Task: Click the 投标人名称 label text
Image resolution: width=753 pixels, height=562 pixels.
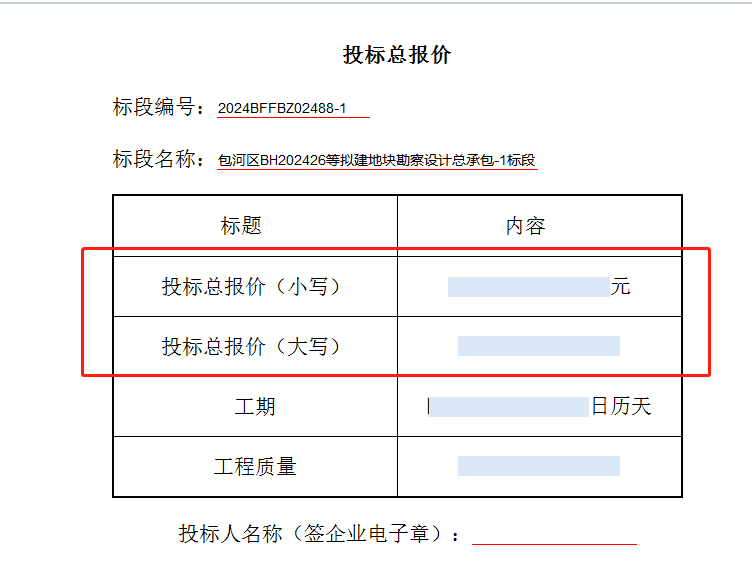Action: [231, 534]
